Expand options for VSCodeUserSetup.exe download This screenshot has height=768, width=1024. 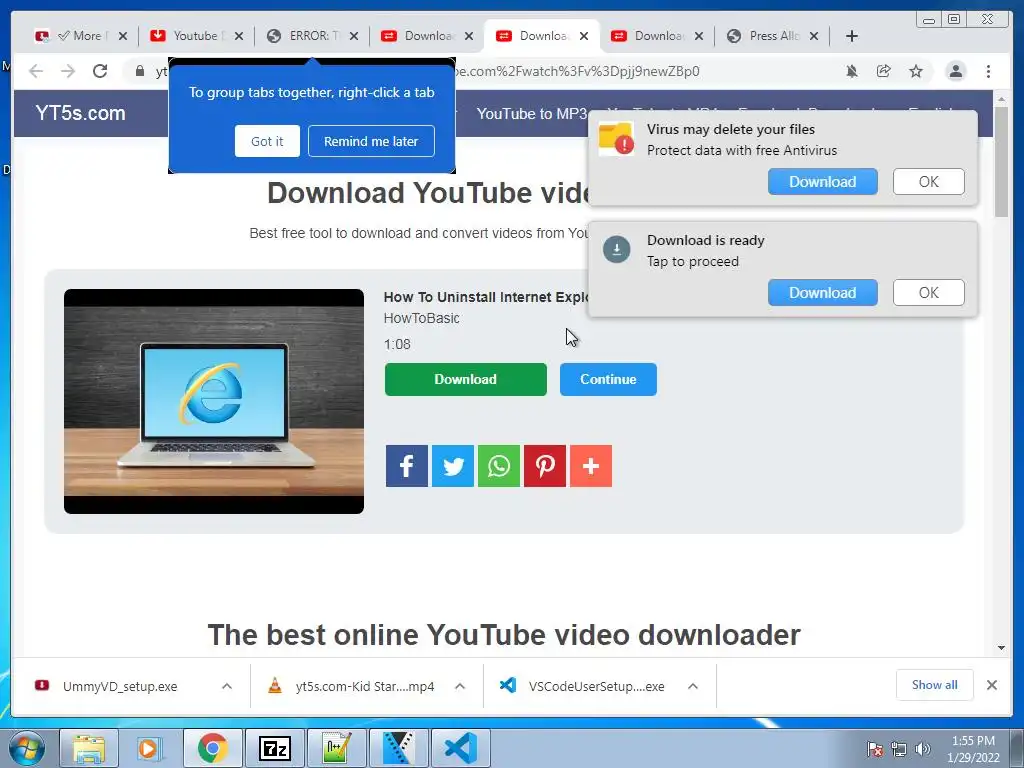pyautogui.click(x=693, y=686)
